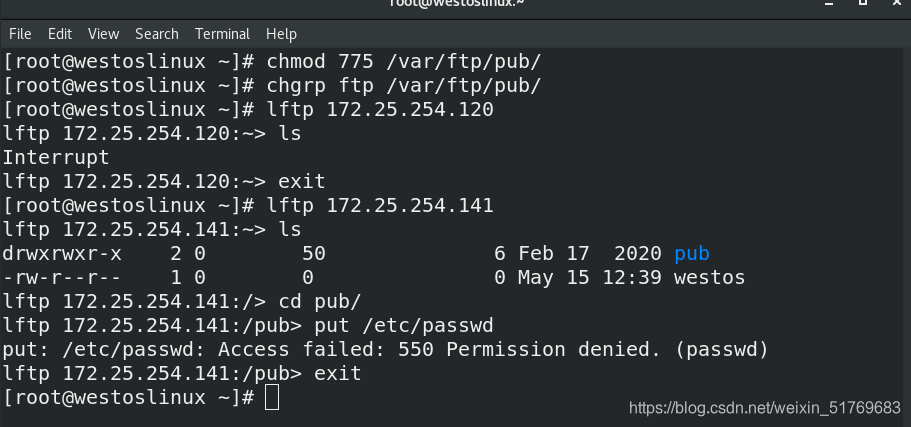The height and width of the screenshot is (427, 911).
Task: Open the File menu
Action: pyautogui.click(x=20, y=34)
